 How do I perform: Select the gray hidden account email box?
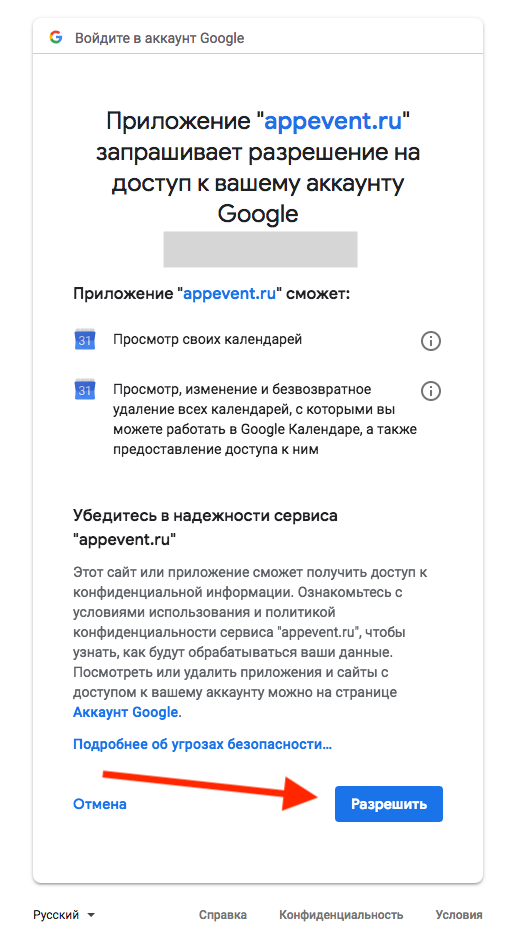[260, 249]
